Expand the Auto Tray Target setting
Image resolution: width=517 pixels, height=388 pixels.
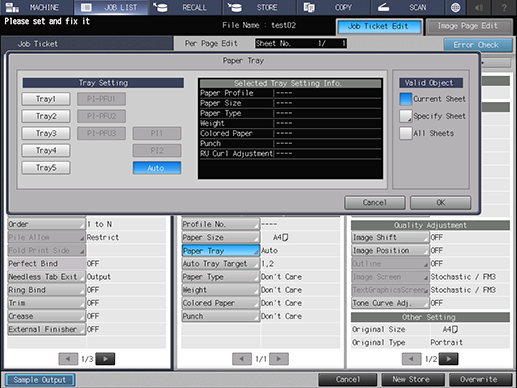click(220, 264)
